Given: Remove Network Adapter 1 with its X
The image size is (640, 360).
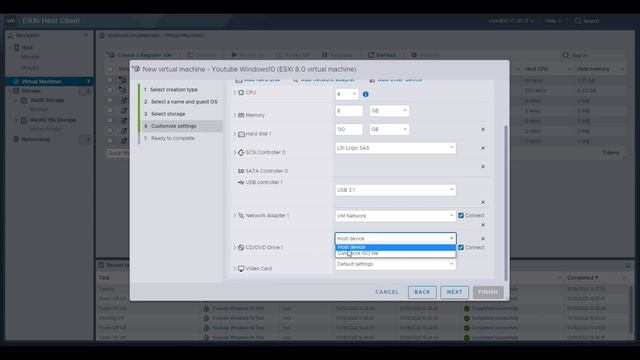Looking at the screenshot, I should pos(483,225).
